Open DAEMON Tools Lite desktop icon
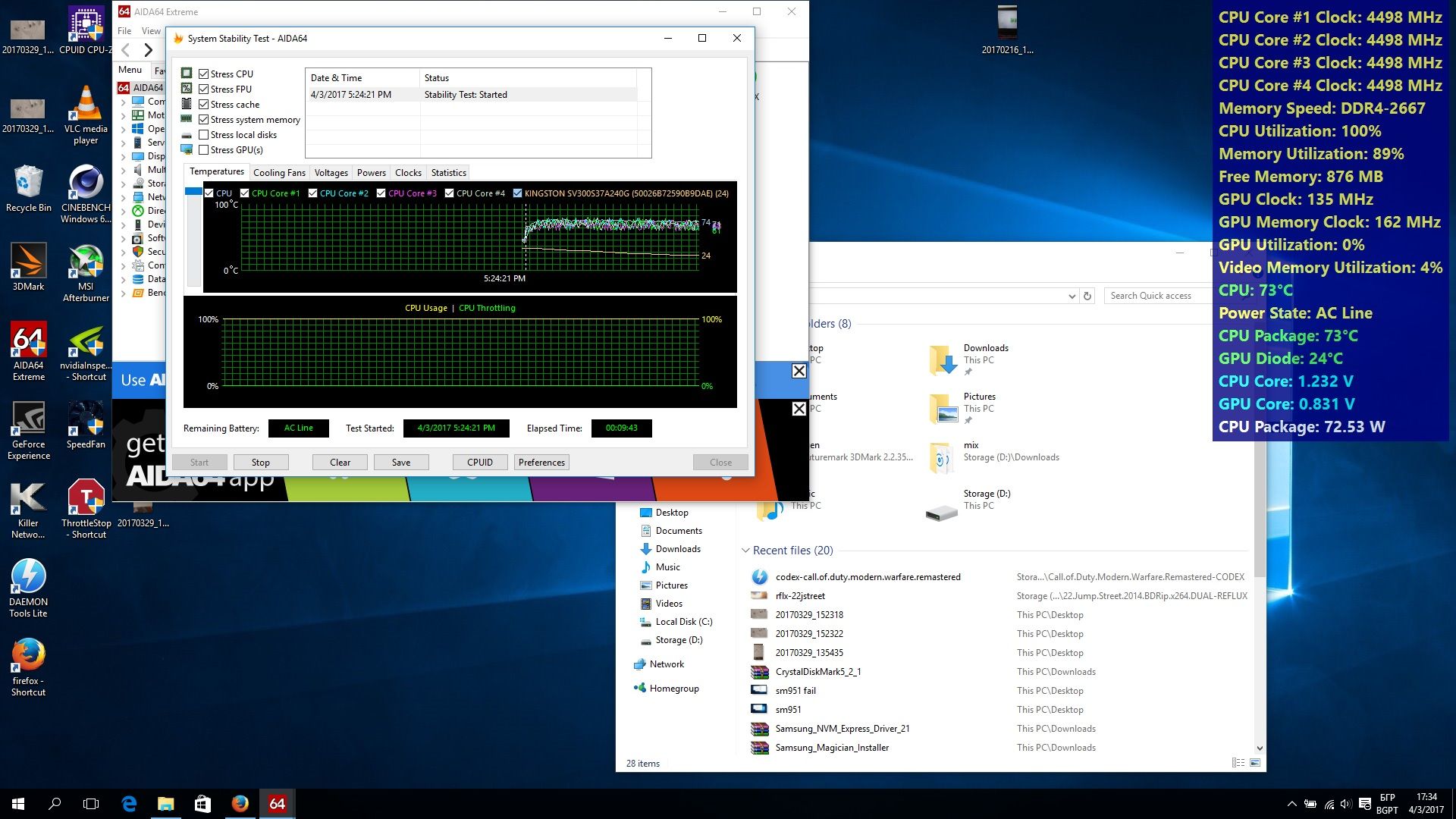Image resolution: width=1456 pixels, height=819 pixels. [28, 588]
